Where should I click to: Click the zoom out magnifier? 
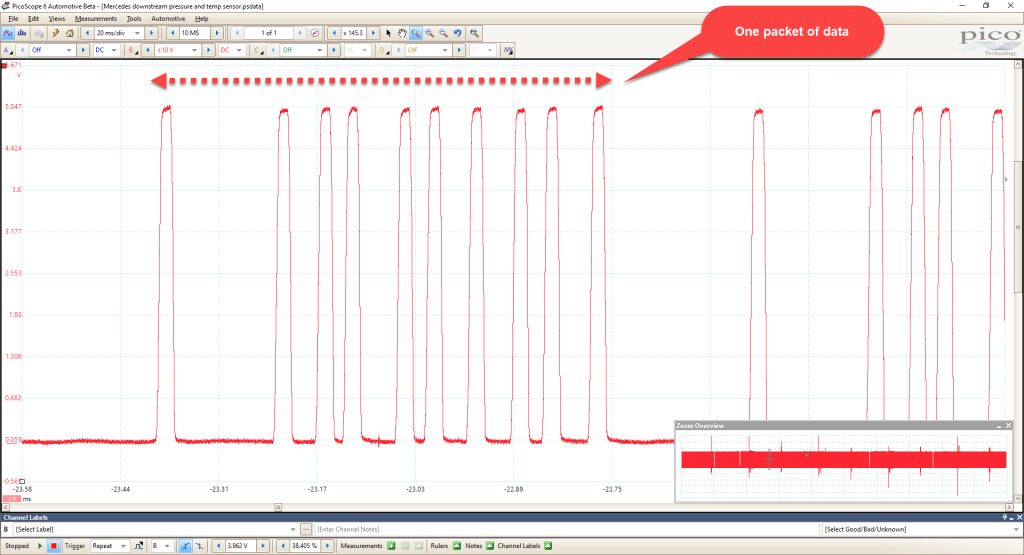[443, 33]
